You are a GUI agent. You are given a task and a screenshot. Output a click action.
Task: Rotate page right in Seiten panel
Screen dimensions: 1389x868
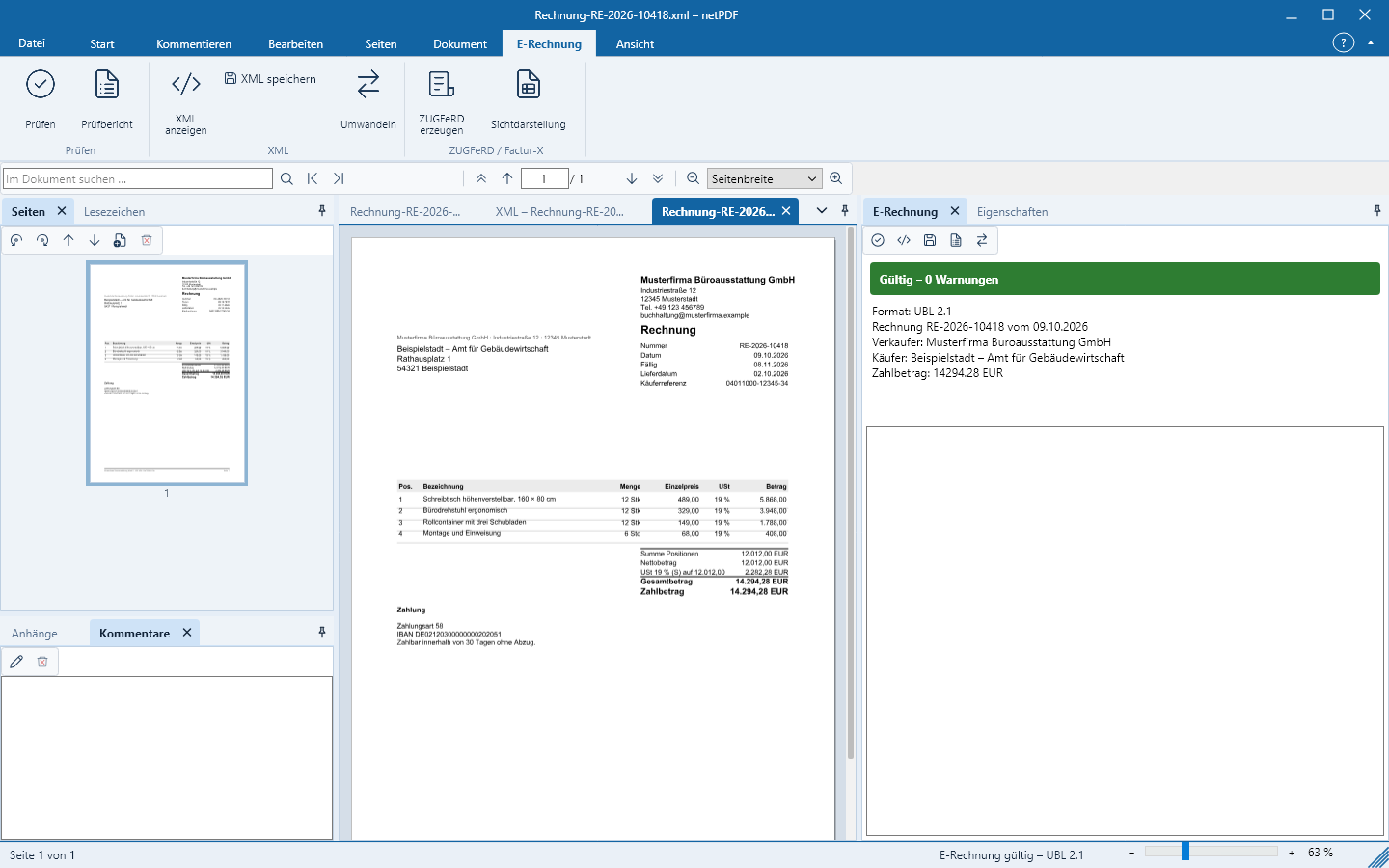(42, 240)
